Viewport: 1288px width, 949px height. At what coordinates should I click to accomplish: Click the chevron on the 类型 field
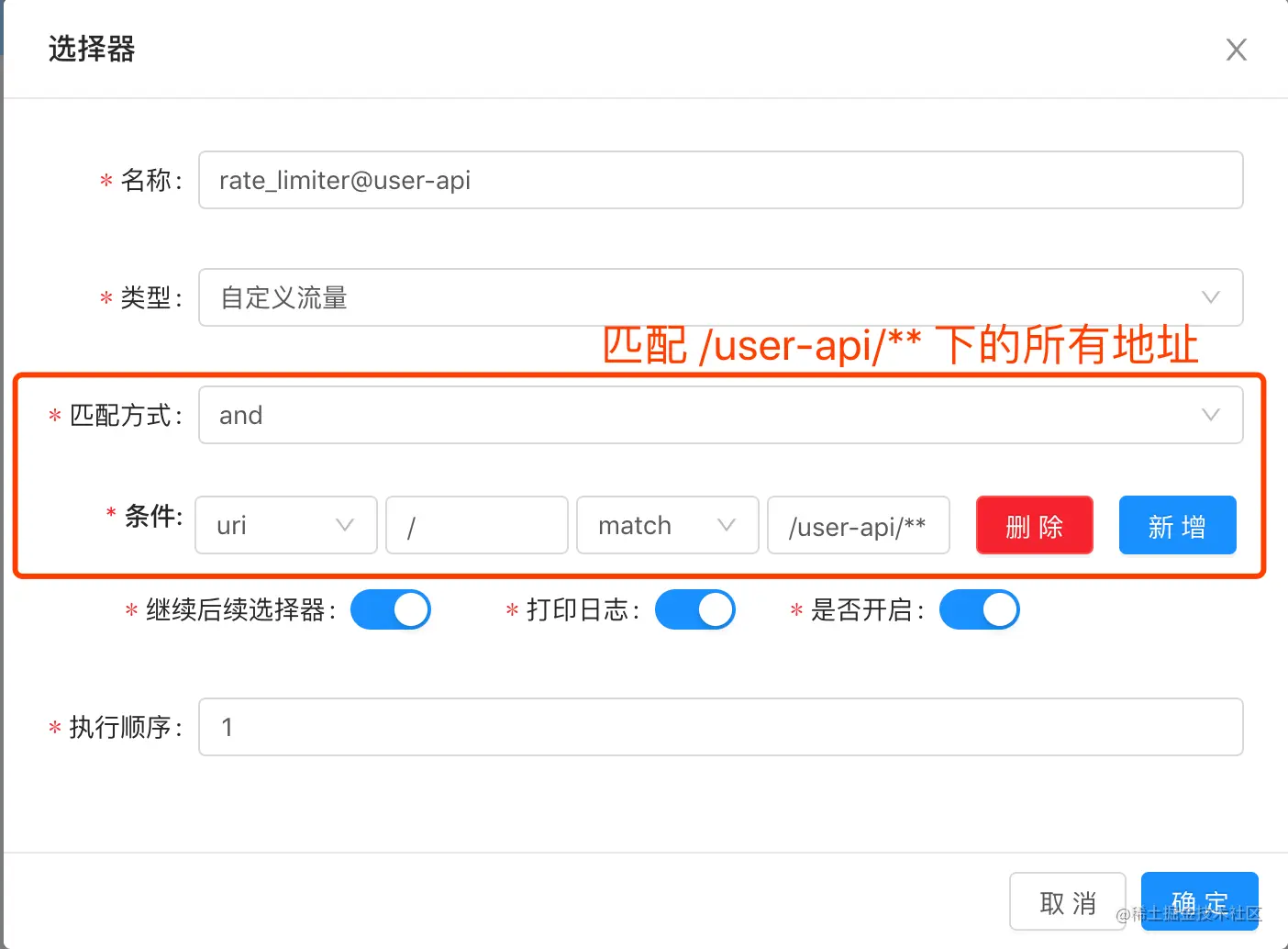click(x=1211, y=297)
